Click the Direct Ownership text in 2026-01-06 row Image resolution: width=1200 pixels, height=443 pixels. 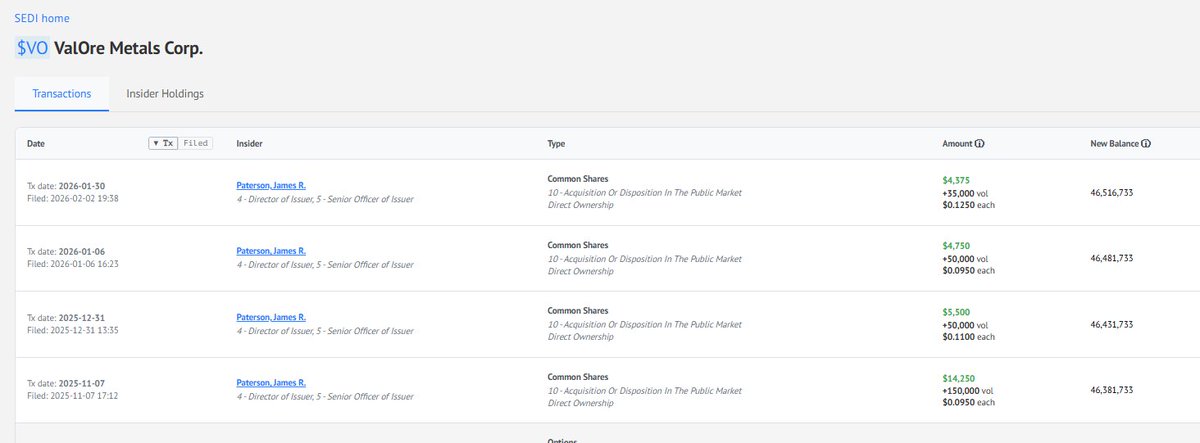[581, 271]
